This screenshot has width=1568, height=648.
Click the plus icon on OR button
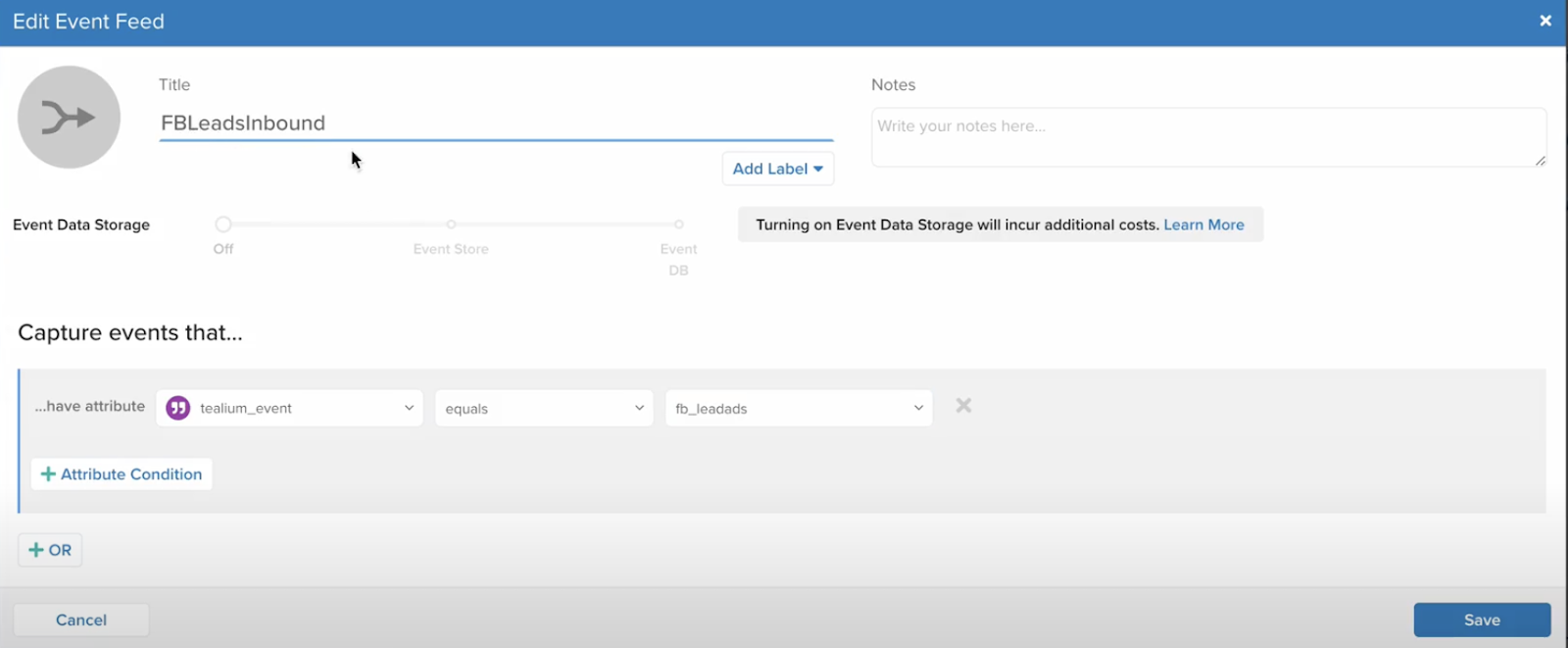click(36, 550)
